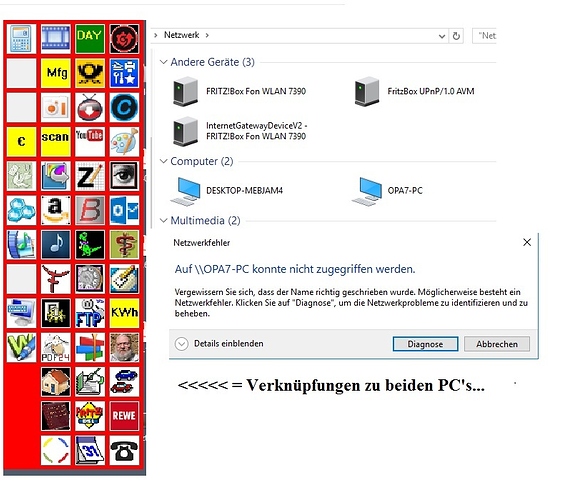
Task: Open the yellow scan shortcut
Action: pyautogui.click(x=55, y=141)
